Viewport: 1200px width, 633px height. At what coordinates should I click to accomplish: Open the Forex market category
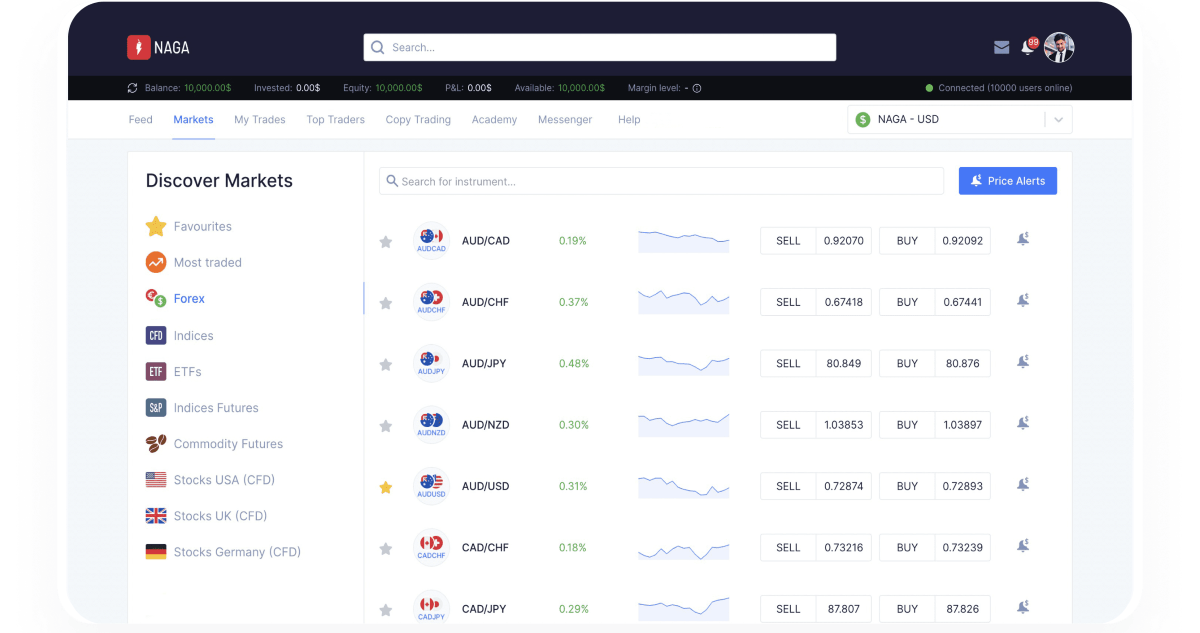click(x=190, y=298)
